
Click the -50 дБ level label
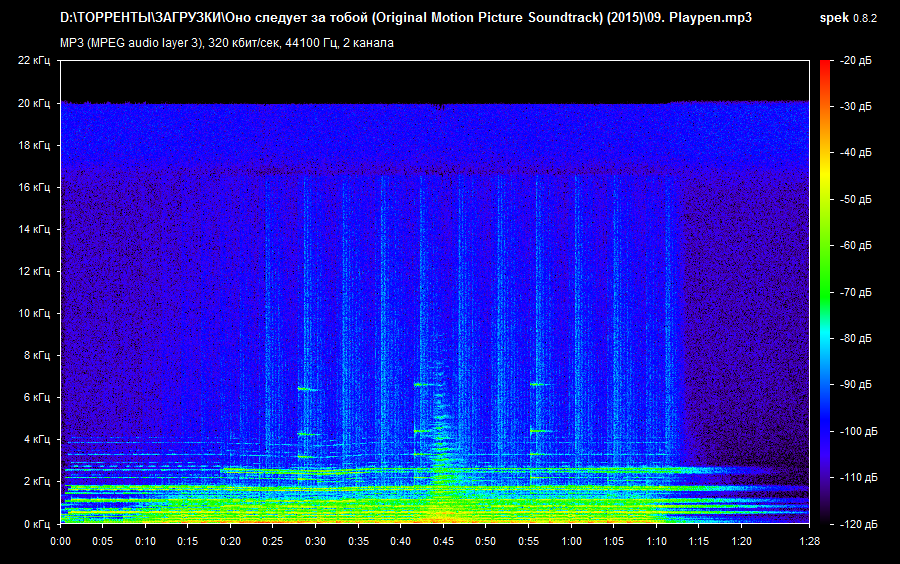857,200
